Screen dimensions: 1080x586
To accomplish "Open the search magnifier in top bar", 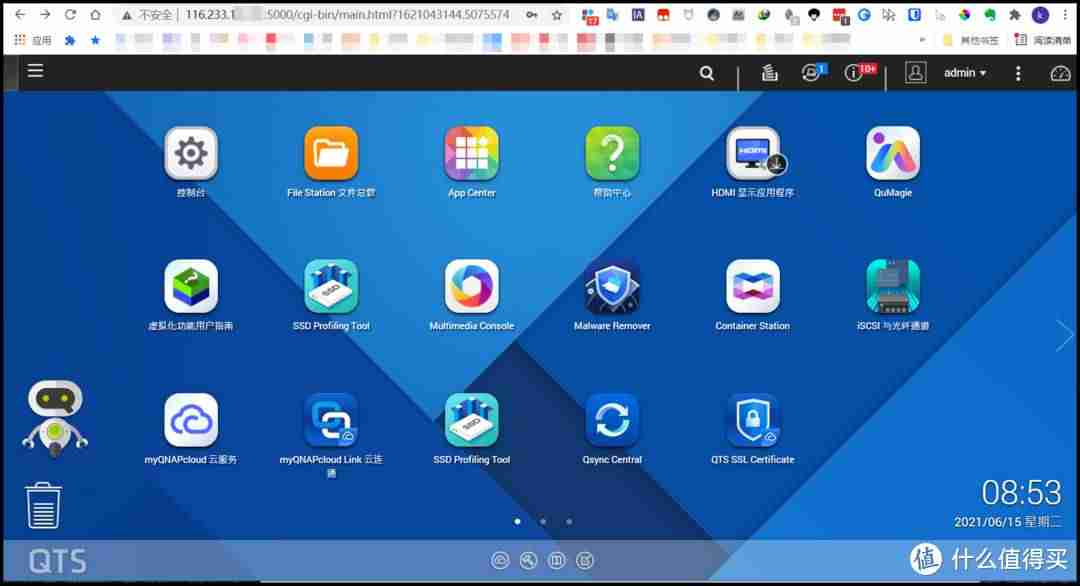I will (x=707, y=73).
